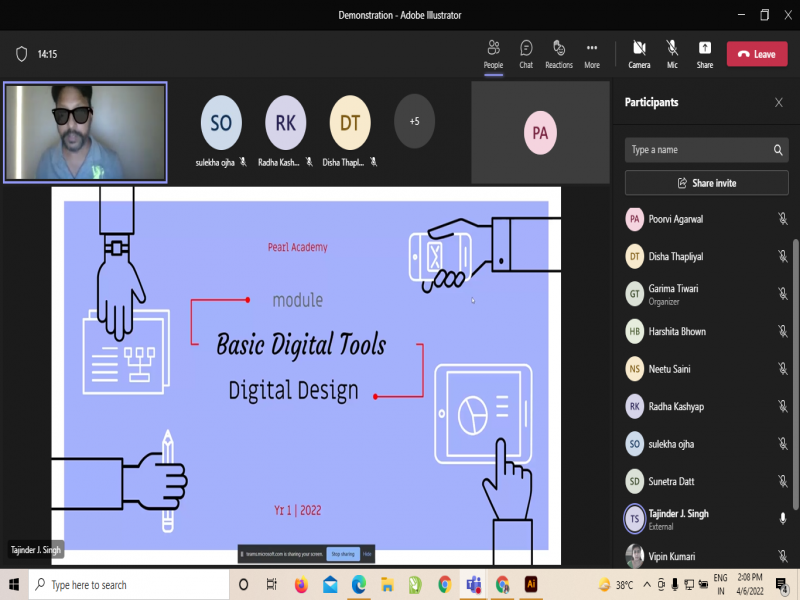
Task: Click the People icon in meeting toolbar
Action: (x=493, y=48)
